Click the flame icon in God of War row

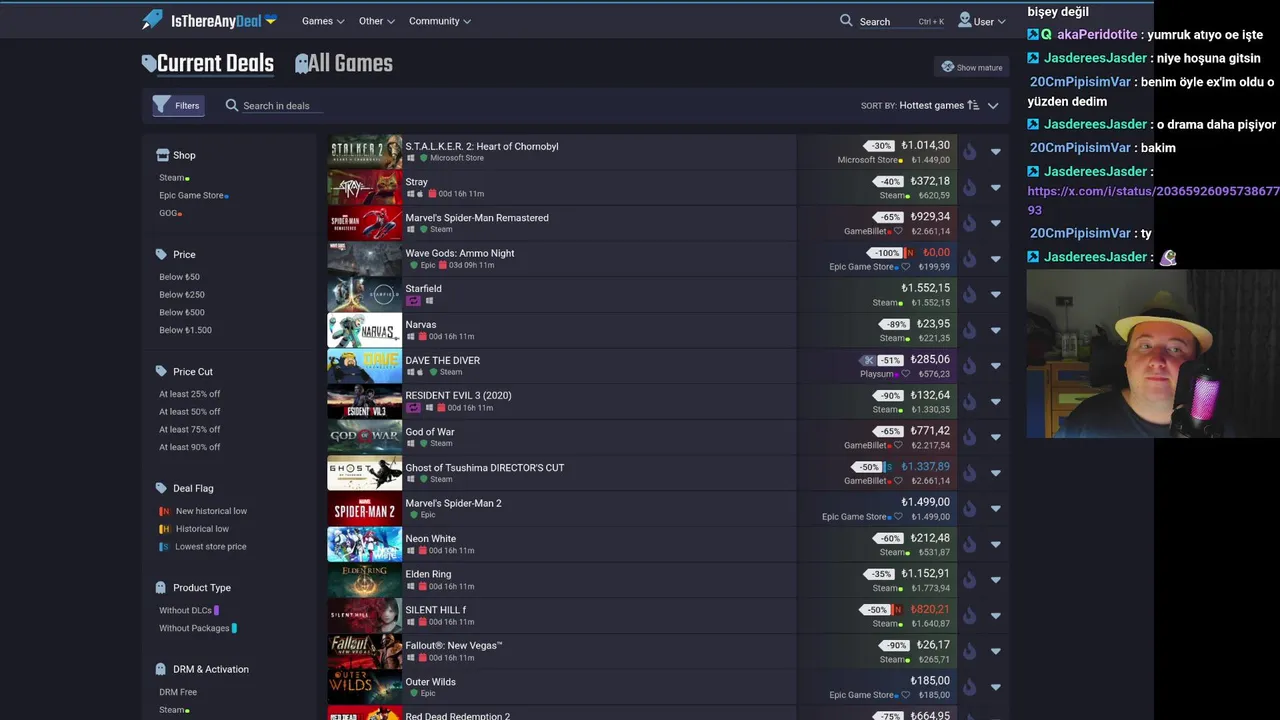point(969,437)
